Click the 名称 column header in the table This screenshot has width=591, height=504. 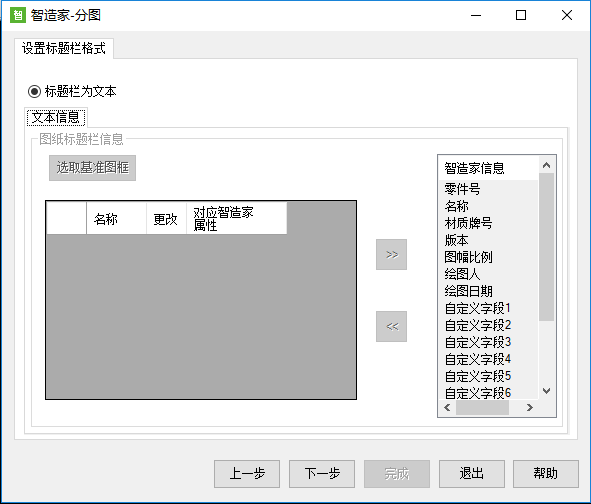(116, 218)
